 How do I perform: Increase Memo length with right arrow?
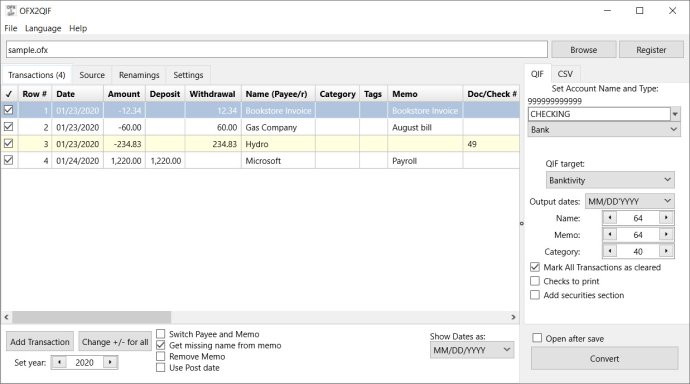tap(666, 234)
